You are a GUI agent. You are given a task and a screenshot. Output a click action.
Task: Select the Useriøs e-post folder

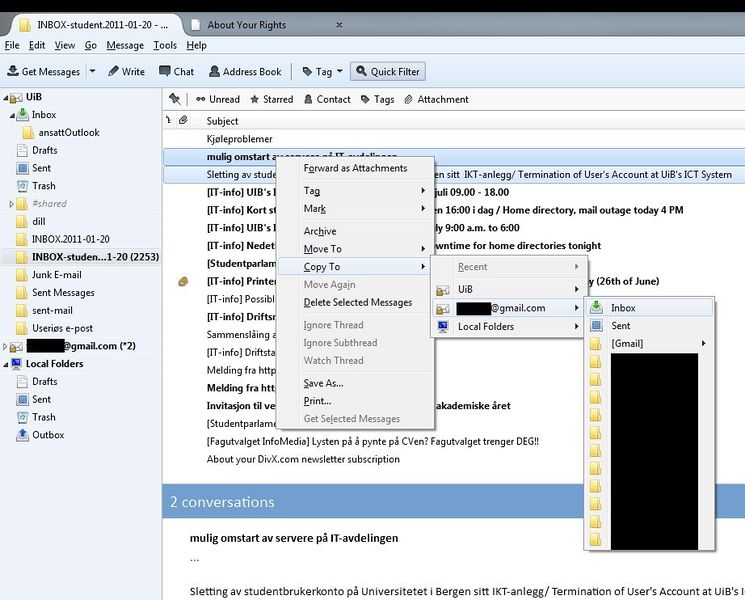pyautogui.click(x=62, y=328)
